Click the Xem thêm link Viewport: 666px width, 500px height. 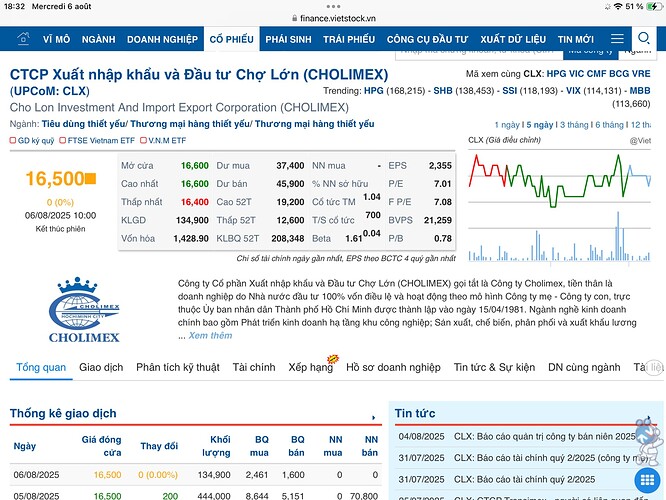(x=210, y=336)
